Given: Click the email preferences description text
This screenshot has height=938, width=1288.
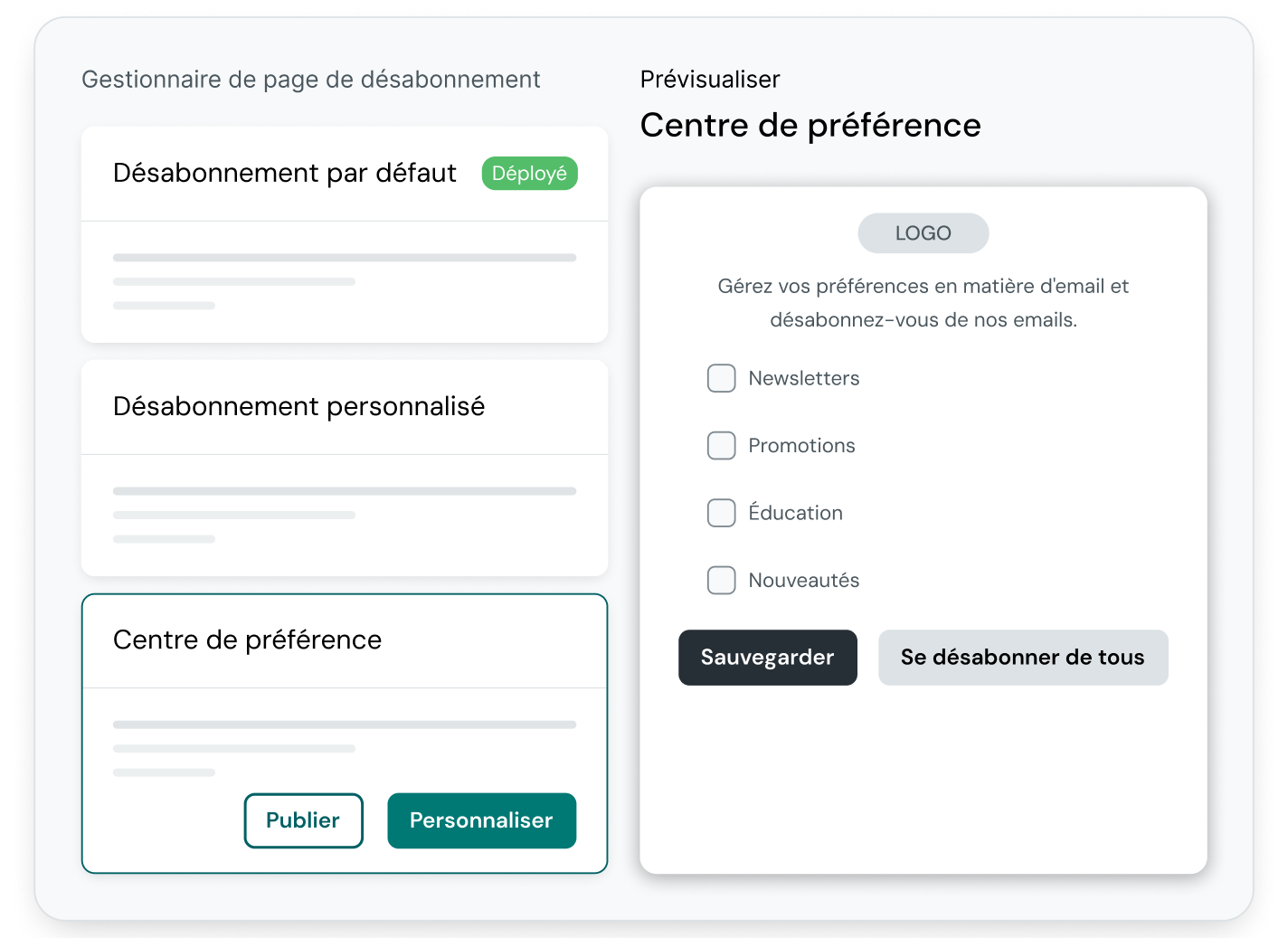Looking at the screenshot, I should click(923, 302).
